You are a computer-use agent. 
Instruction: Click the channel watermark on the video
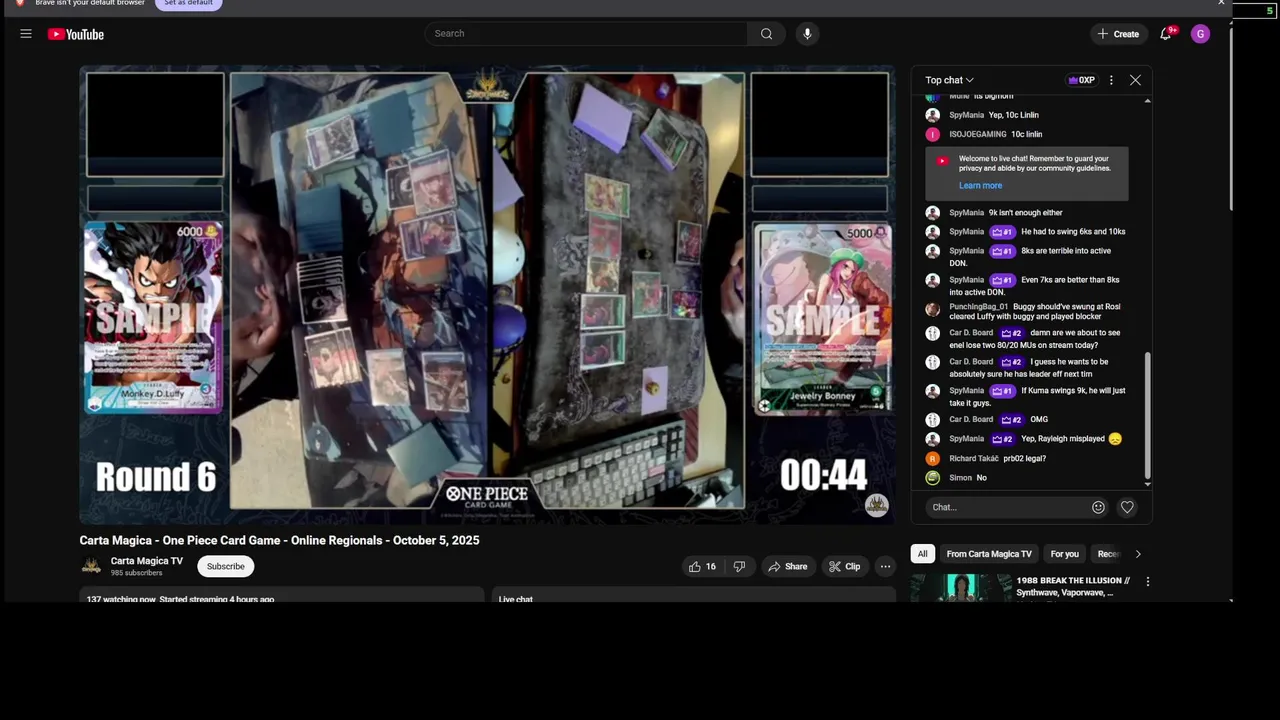877,505
